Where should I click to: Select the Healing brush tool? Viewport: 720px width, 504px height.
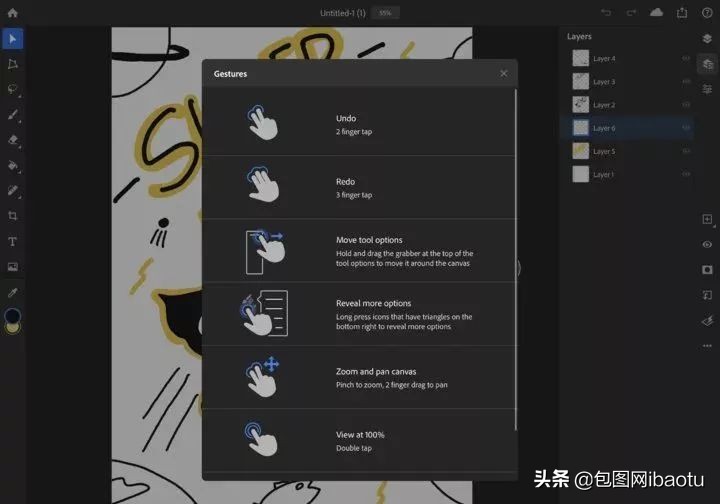[12, 190]
